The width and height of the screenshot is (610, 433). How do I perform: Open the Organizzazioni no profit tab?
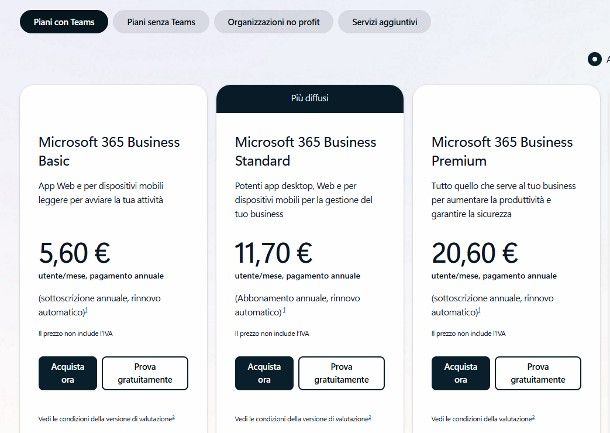coord(273,21)
